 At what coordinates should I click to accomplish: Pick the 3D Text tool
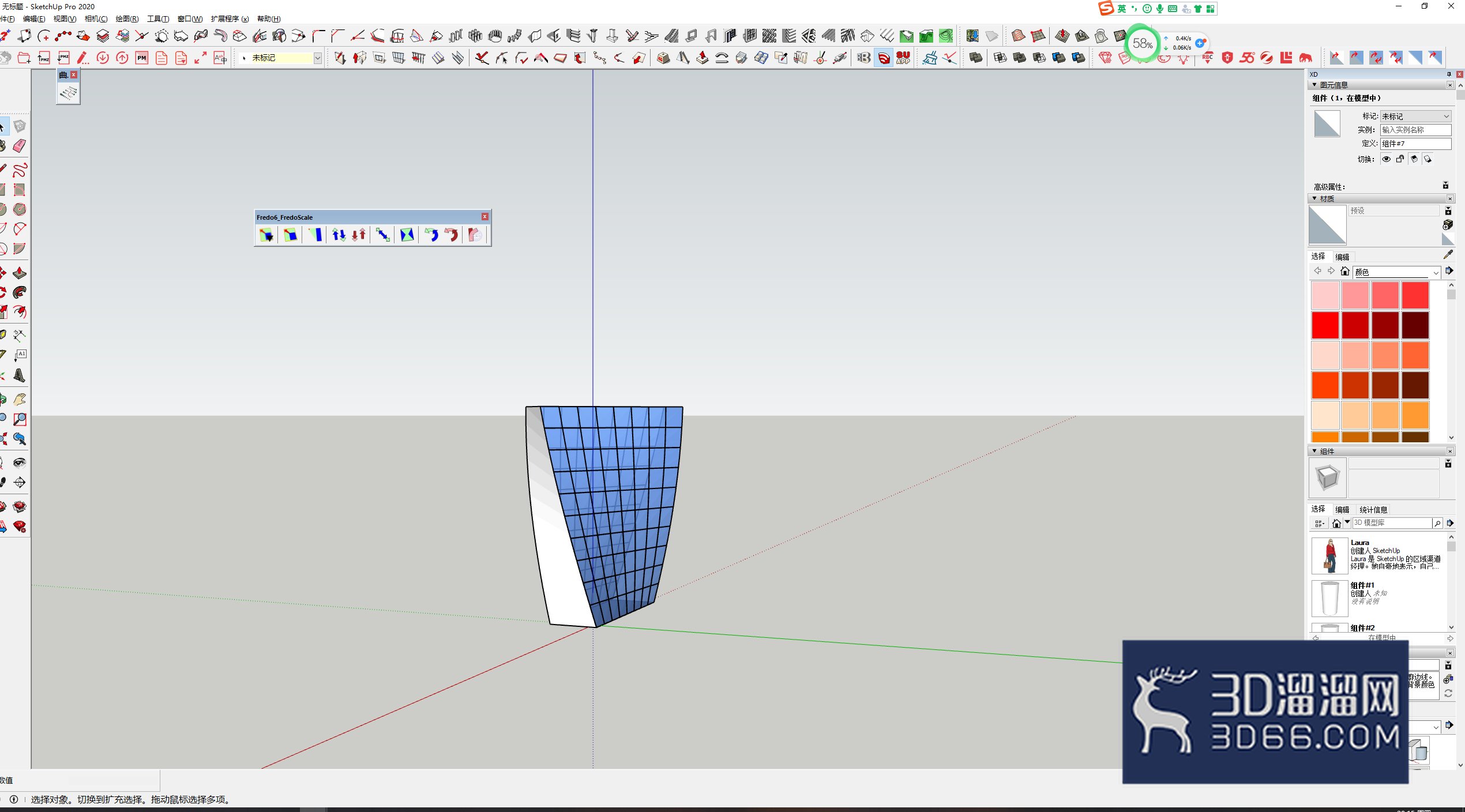pos(20,375)
